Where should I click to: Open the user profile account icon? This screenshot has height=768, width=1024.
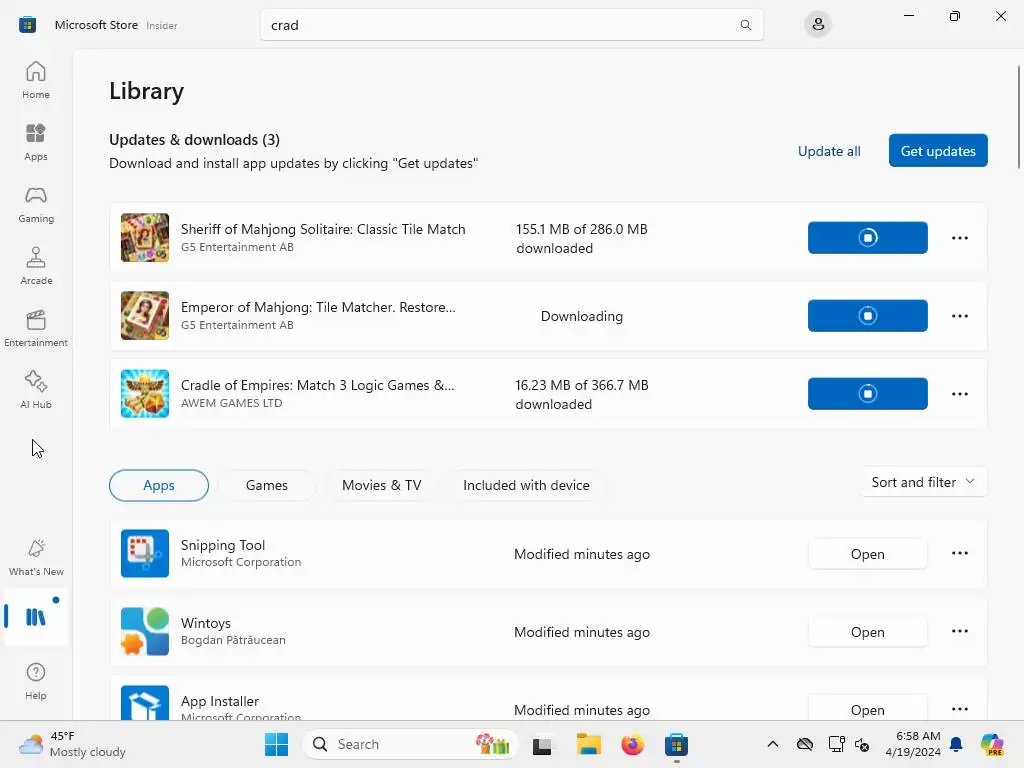point(818,25)
